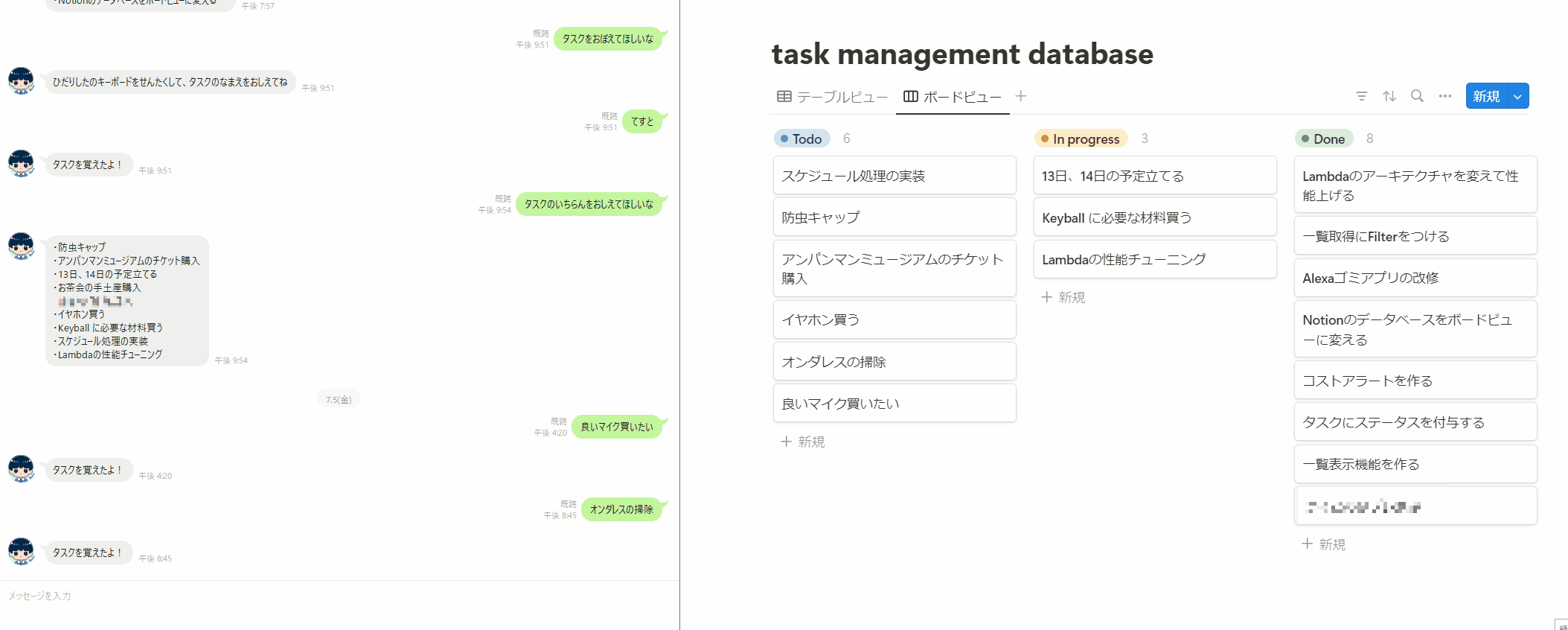Image resolution: width=1568 pixels, height=630 pixels.
Task: Click the task management database title
Action: point(962,54)
